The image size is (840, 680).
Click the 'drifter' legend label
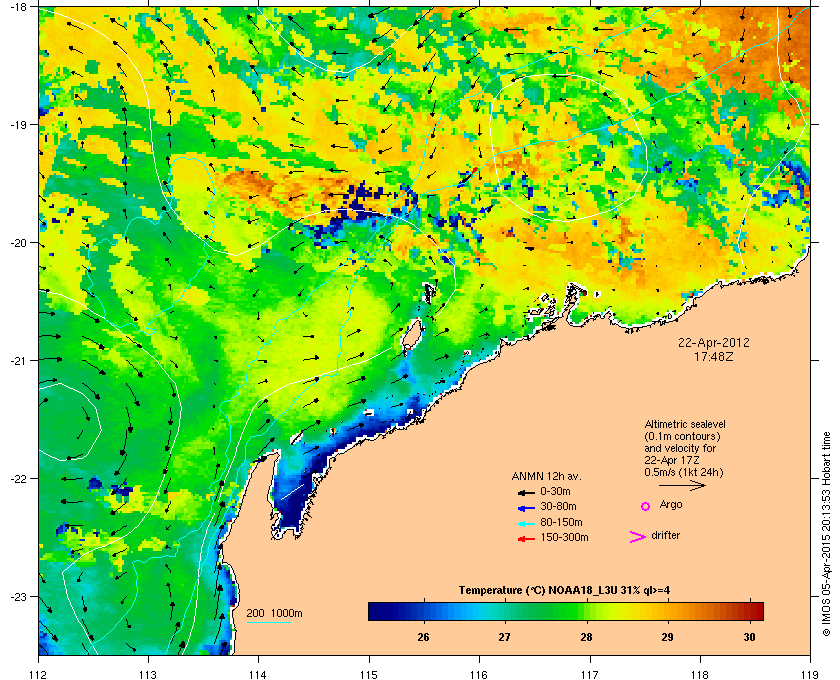(x=665, y=535)
